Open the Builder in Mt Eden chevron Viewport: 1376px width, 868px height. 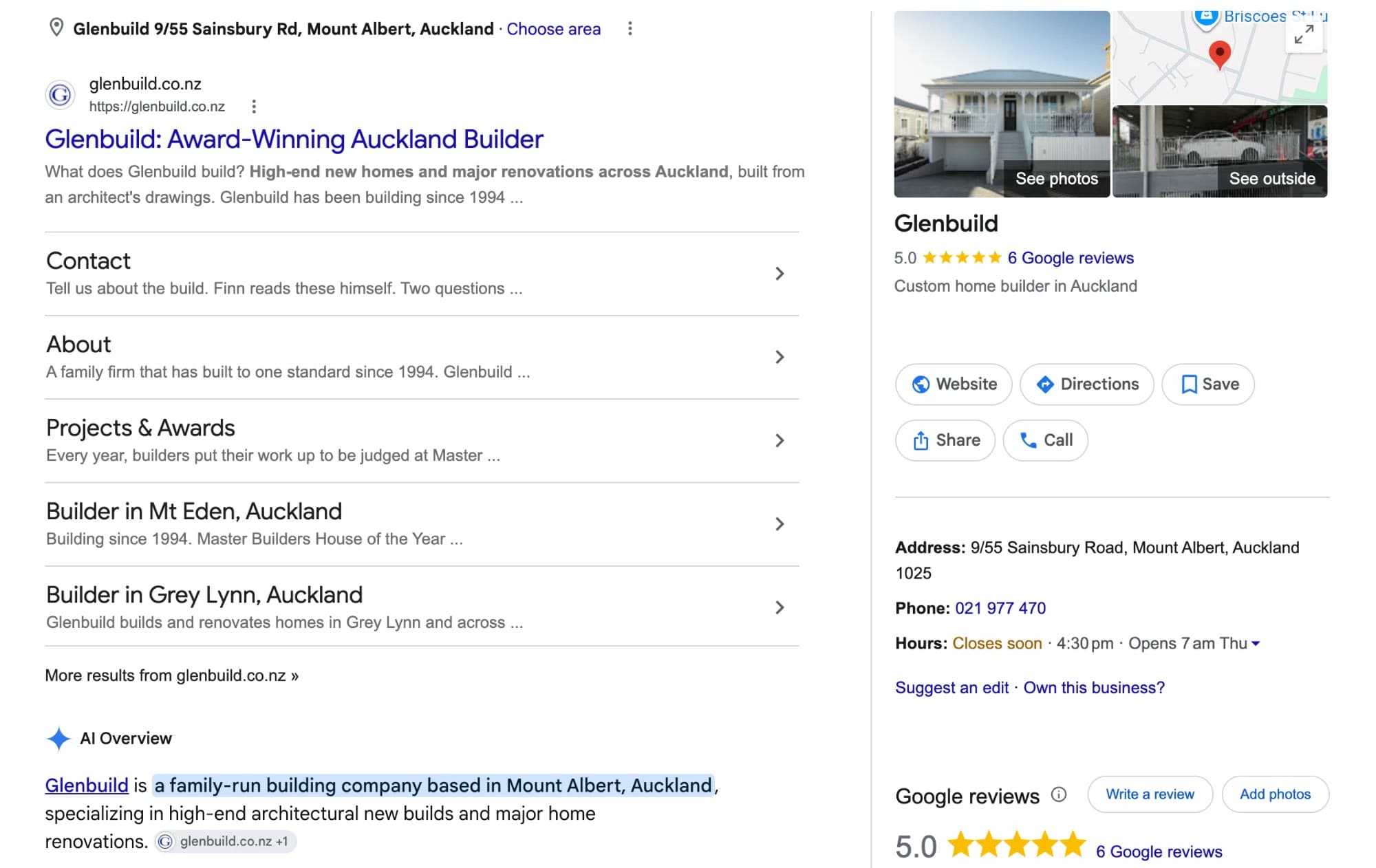coord(780,524)
